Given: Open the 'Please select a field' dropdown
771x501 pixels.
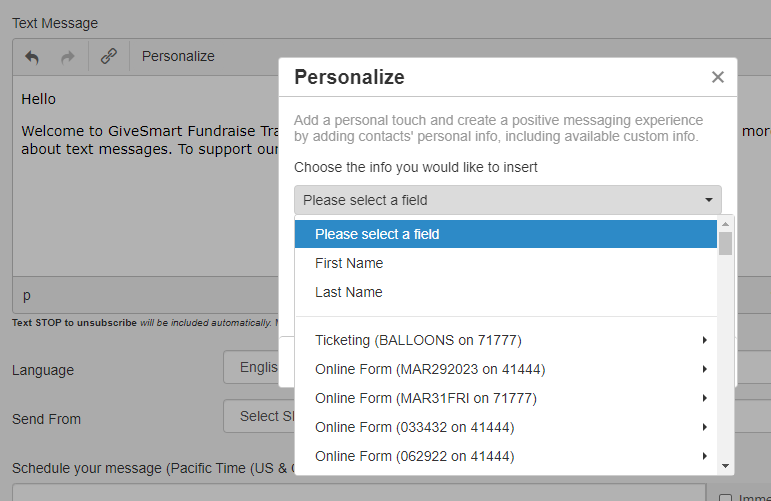Looking at the screenshot, I should click(x=507, y=200).
